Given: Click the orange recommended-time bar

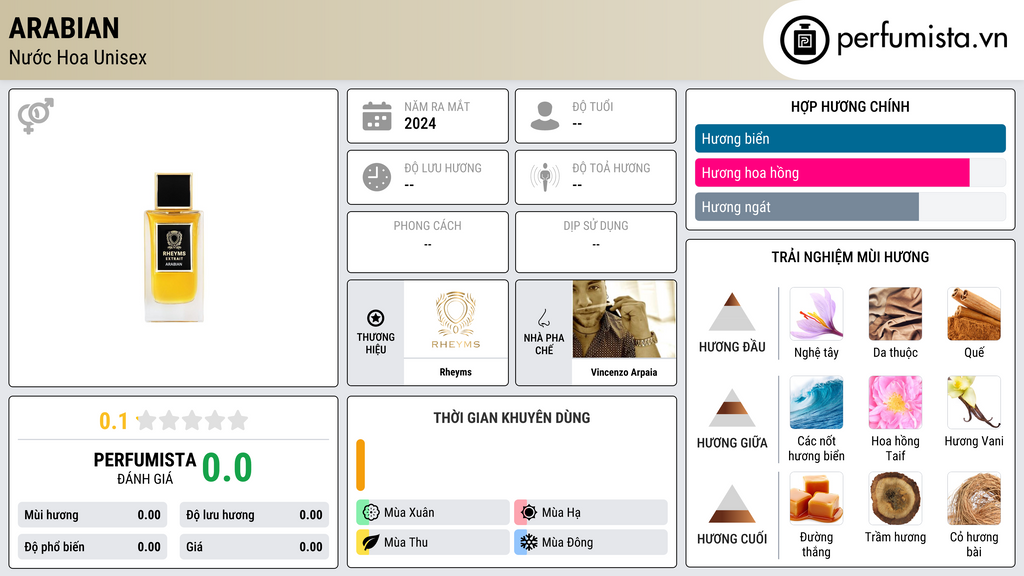Looking at the screenshot, I should [360, 465].
